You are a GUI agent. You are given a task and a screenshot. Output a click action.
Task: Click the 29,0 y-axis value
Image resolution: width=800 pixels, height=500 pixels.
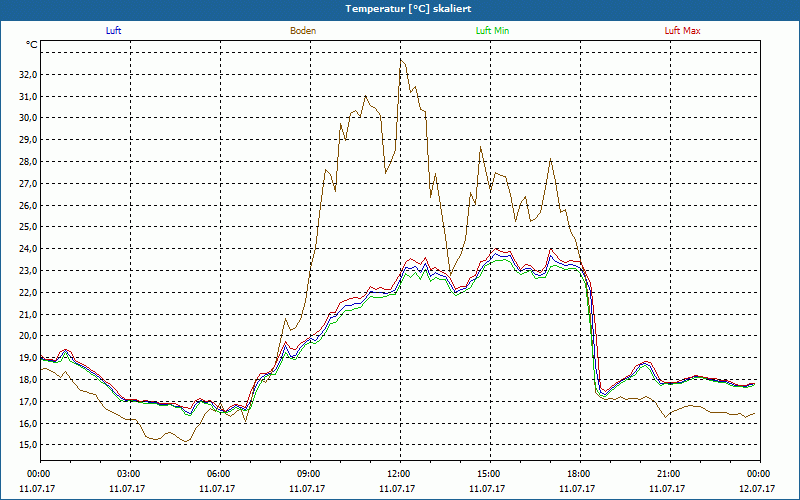pos(28,140)
